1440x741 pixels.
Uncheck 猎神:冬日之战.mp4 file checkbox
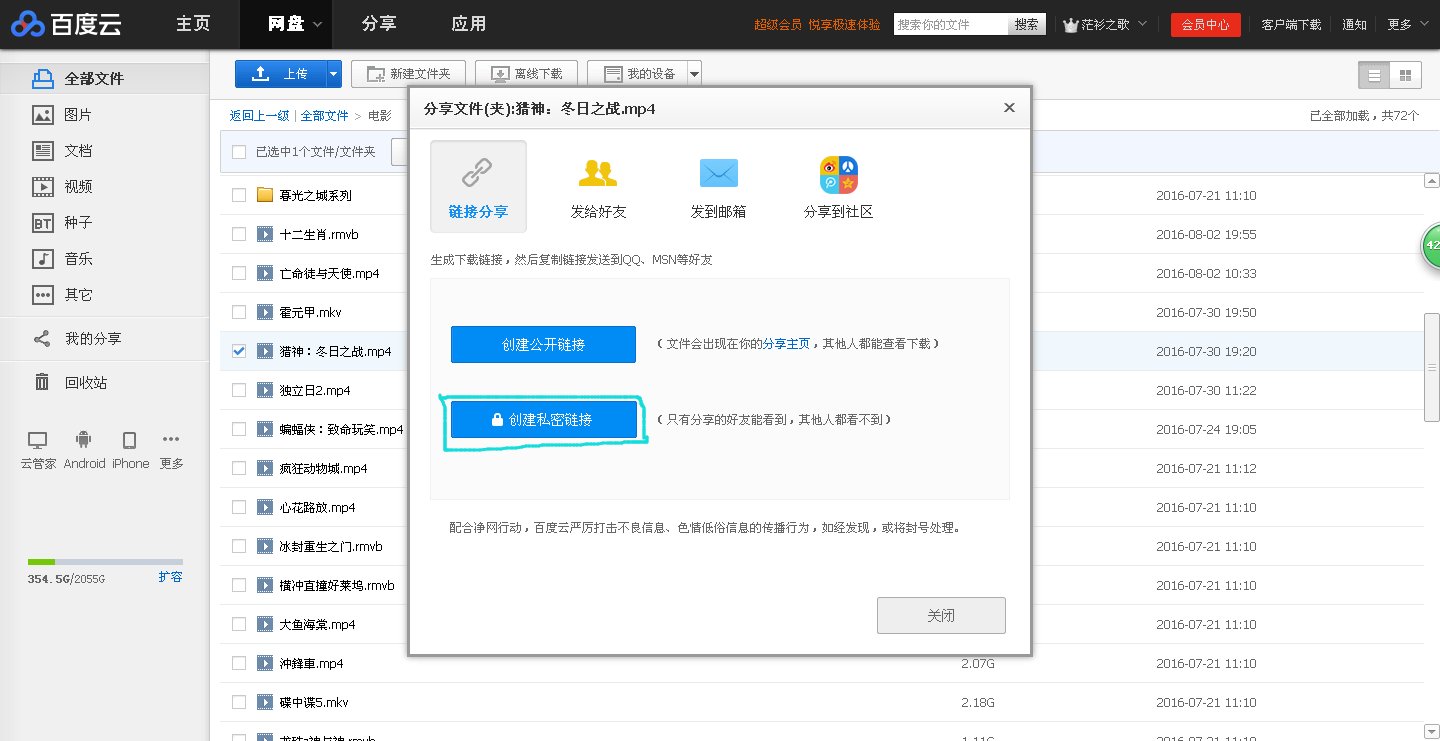[238, 351]
